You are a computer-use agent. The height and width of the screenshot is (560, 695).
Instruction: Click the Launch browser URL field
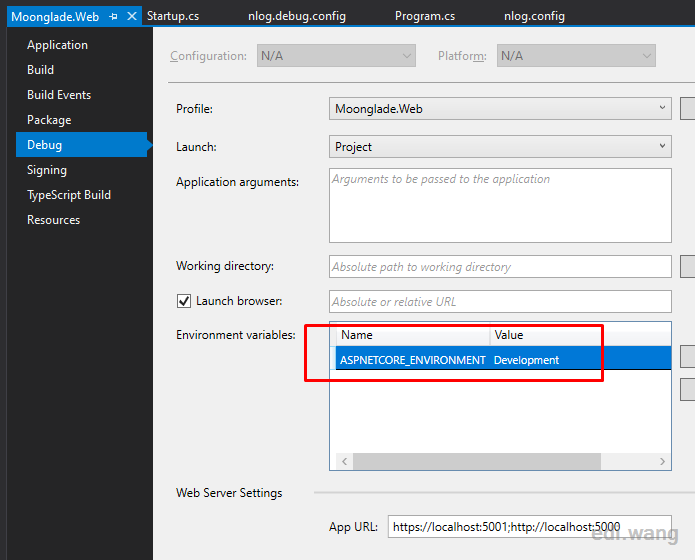point(500,302)
